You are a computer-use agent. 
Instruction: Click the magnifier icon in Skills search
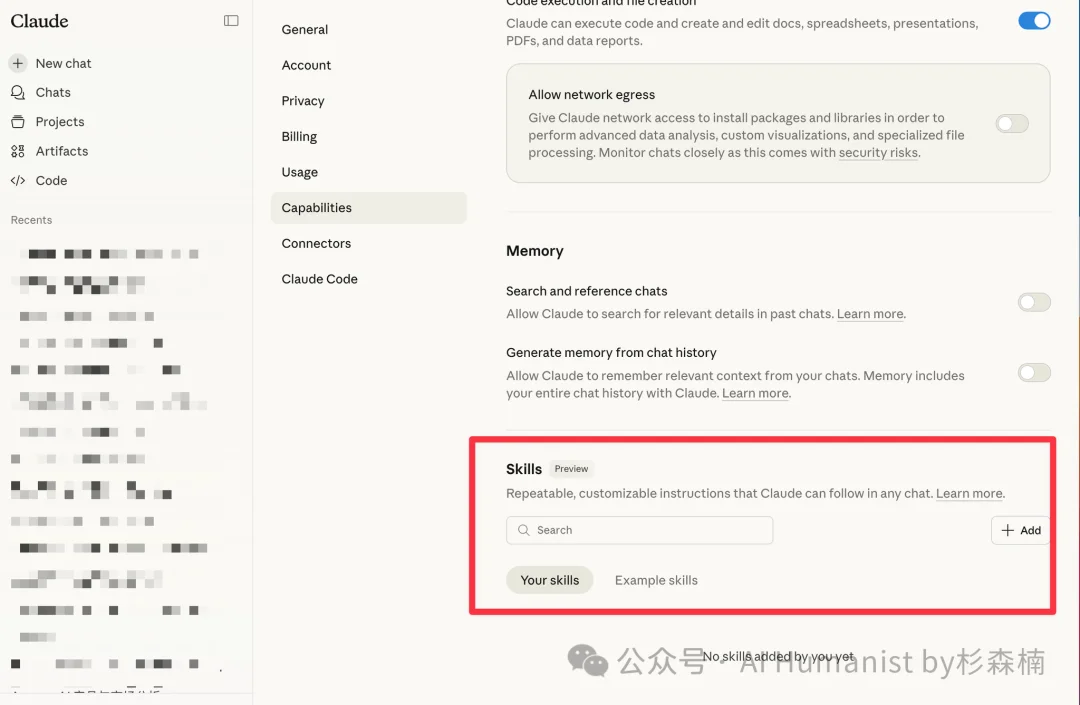click(x=524, y=530)
